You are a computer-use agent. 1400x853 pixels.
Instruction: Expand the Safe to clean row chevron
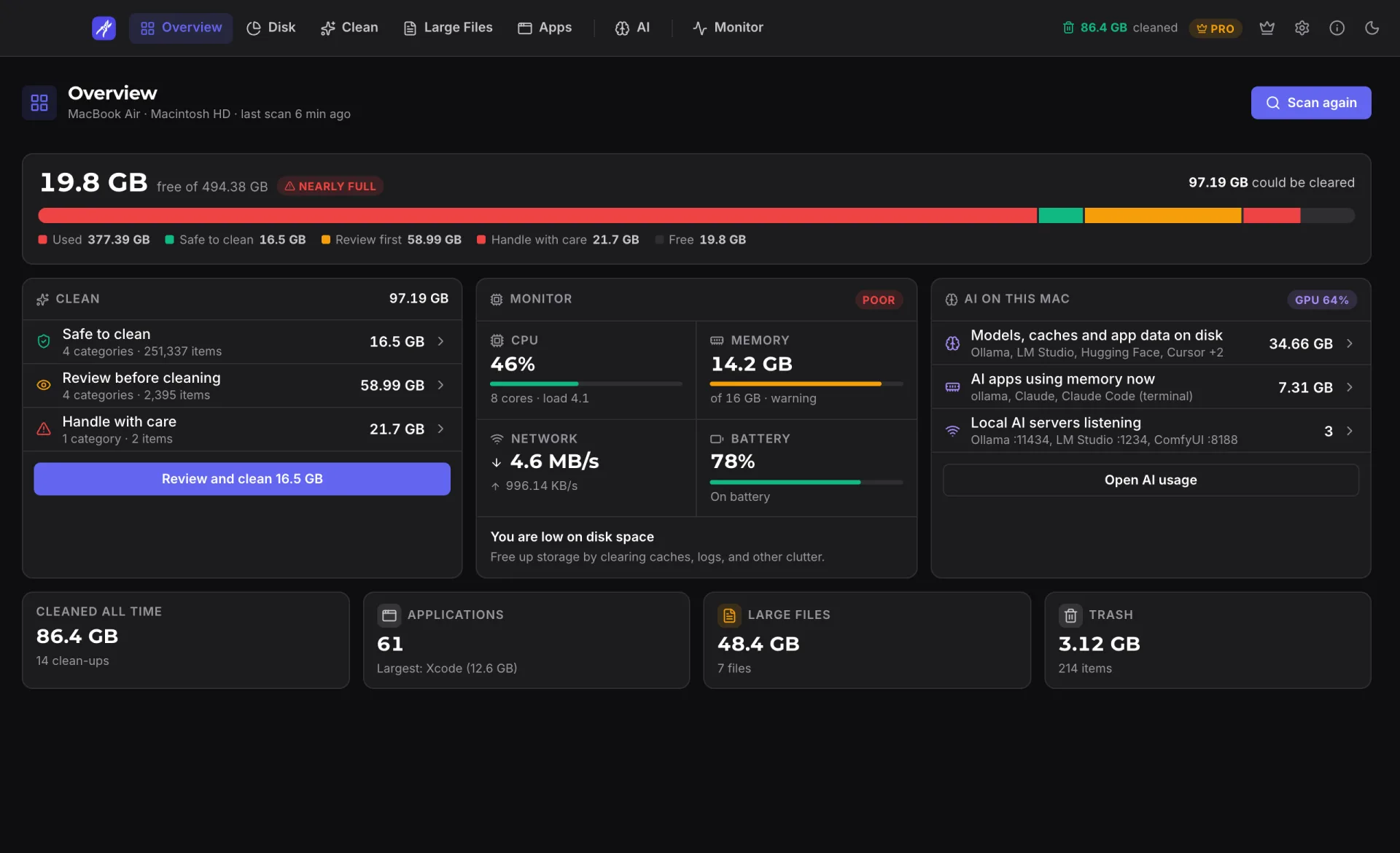[x=440, y=341]
